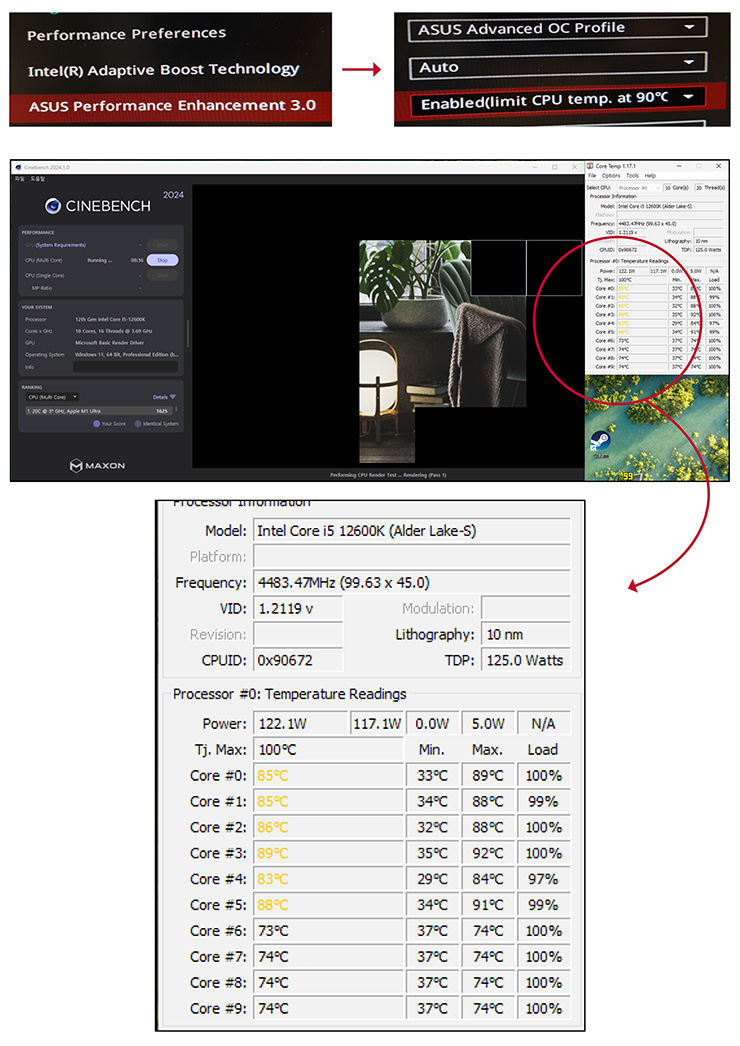
Task: Stop the CPU Multi Core test
Action: click(x=162, y=260)
